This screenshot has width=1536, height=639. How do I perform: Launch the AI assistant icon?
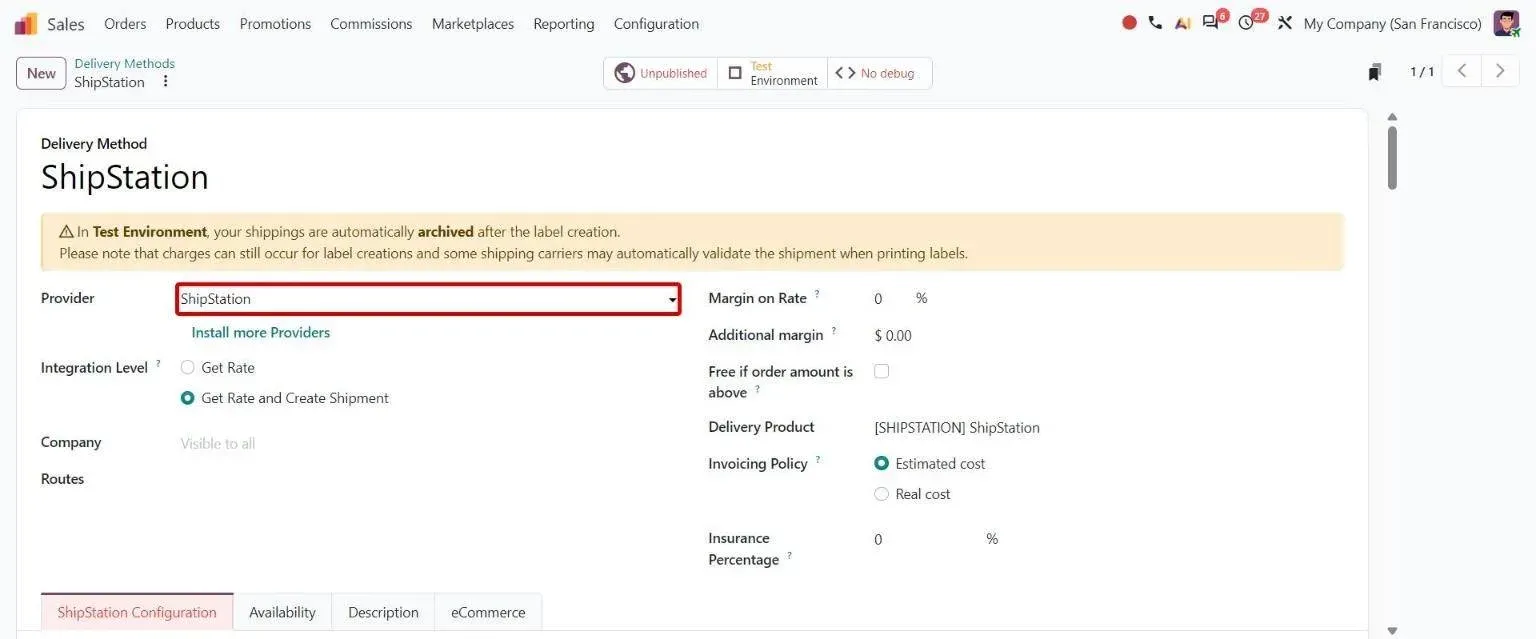point(1183,23)
